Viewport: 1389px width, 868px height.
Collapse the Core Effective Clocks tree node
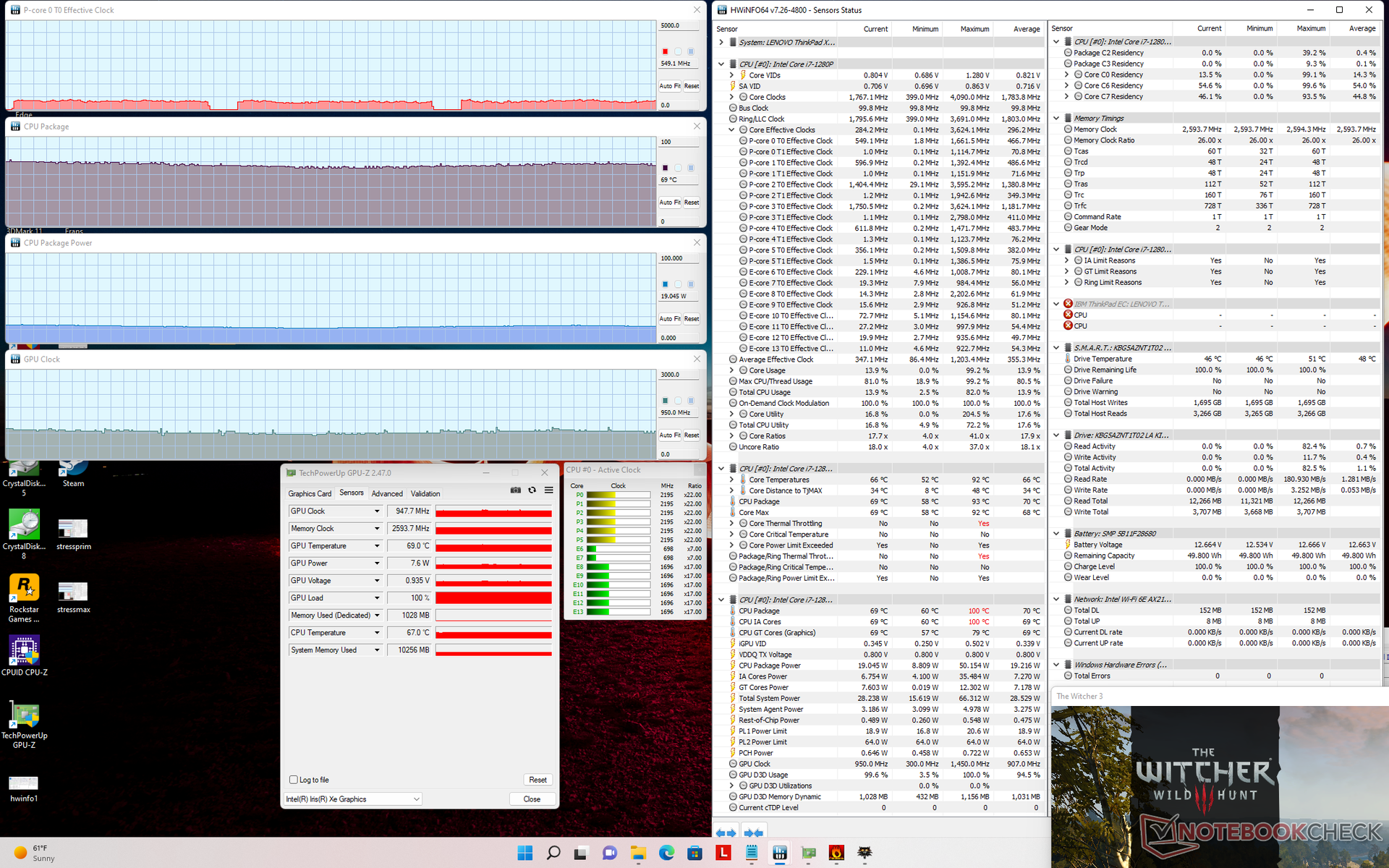coord(731,130)
